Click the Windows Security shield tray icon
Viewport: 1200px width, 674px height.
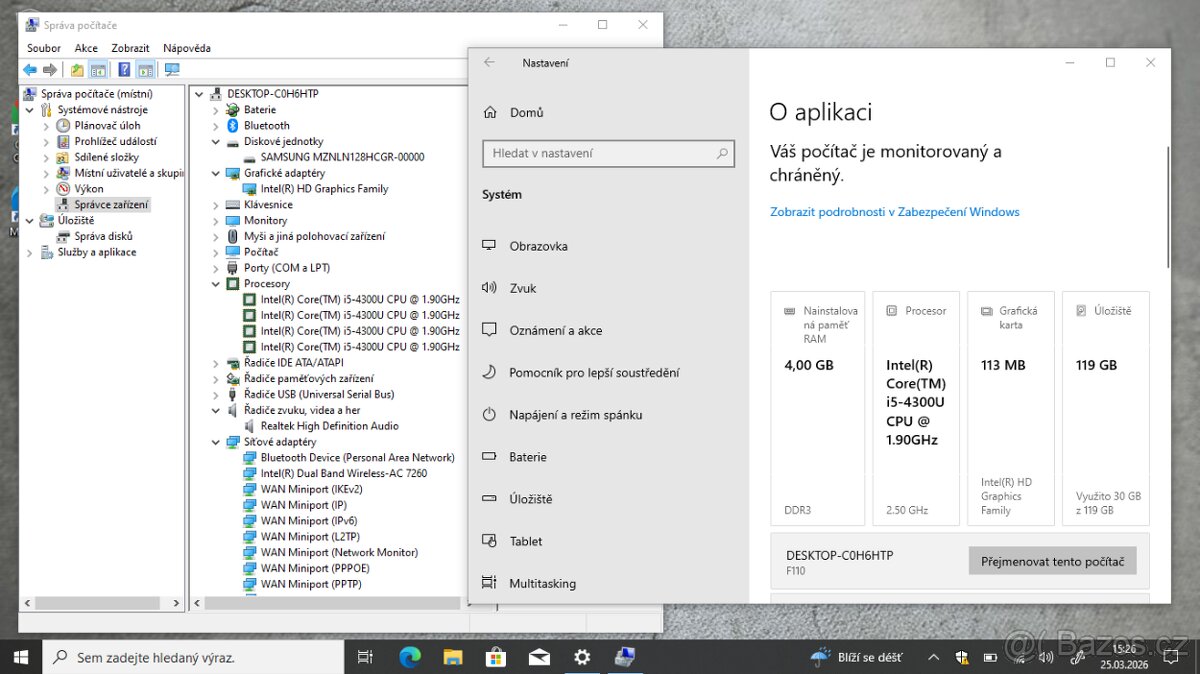point(962,657)
